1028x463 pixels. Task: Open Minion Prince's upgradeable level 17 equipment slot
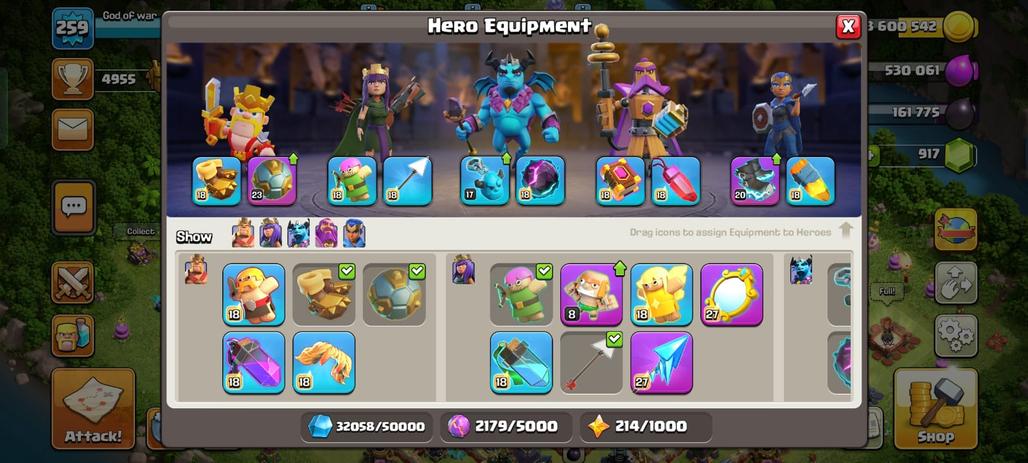click(484, 180)
